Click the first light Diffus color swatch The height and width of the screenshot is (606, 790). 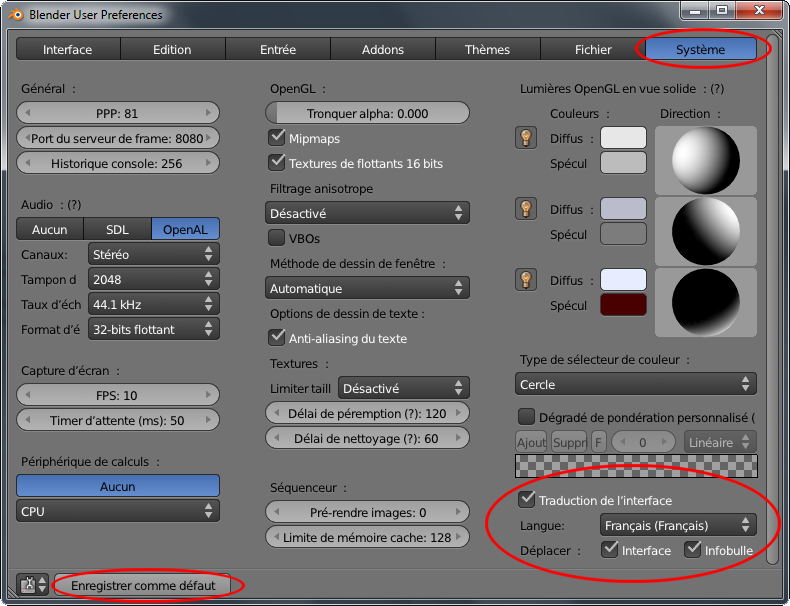(623, 138)
